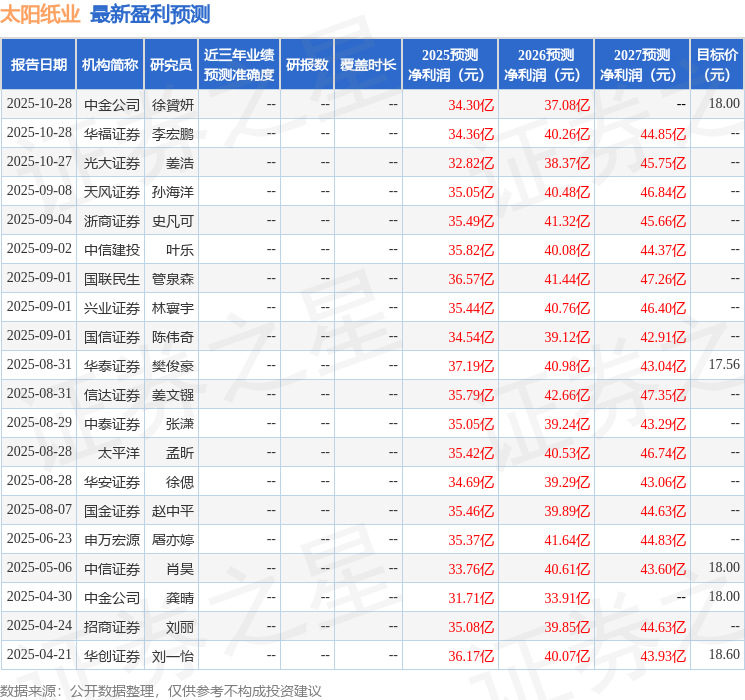Image resolution: width=745 pixels, height=700 pixels.
Task: Select the 研究员 column header
Action: coord(171,65)
